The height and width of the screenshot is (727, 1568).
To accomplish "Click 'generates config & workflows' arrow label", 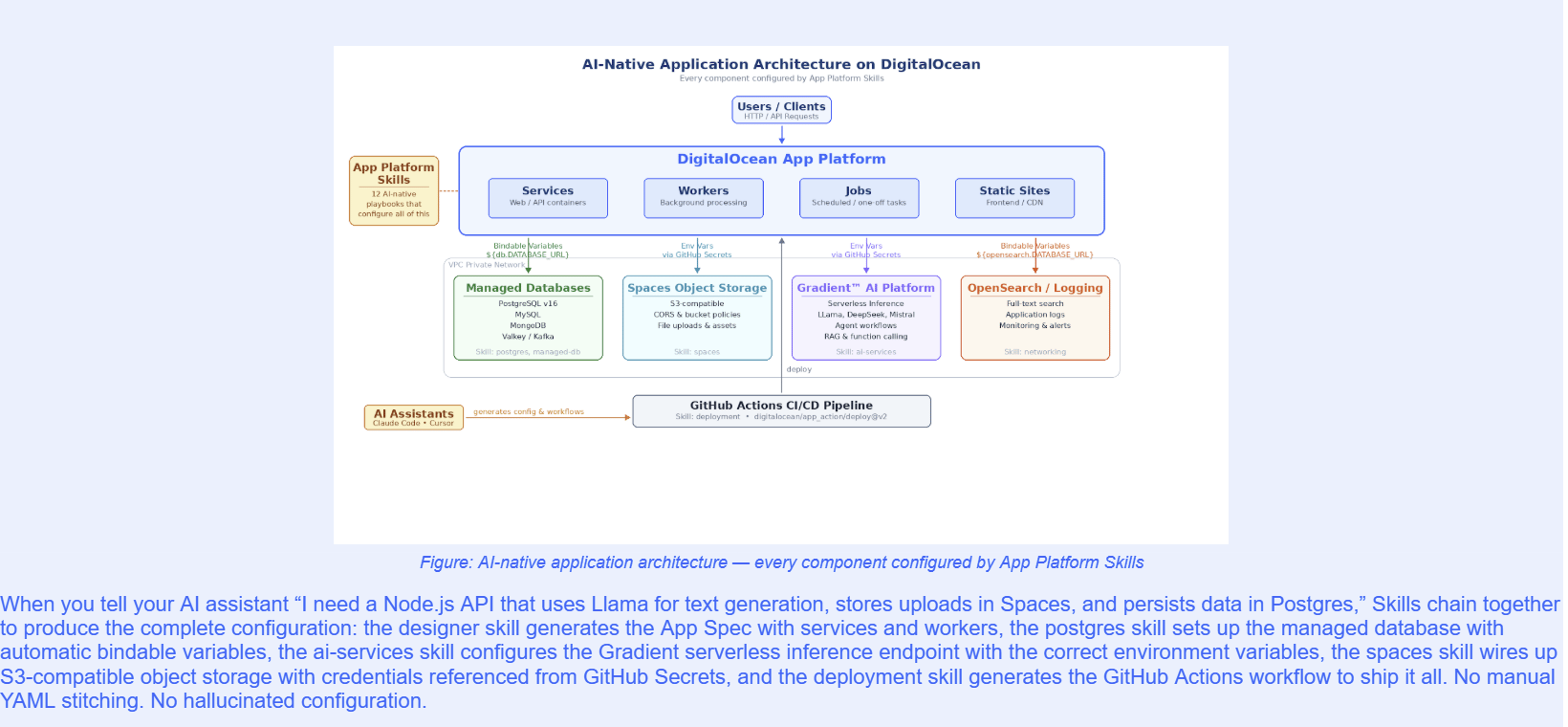I will pyautogui.click(x=529, y=412).
